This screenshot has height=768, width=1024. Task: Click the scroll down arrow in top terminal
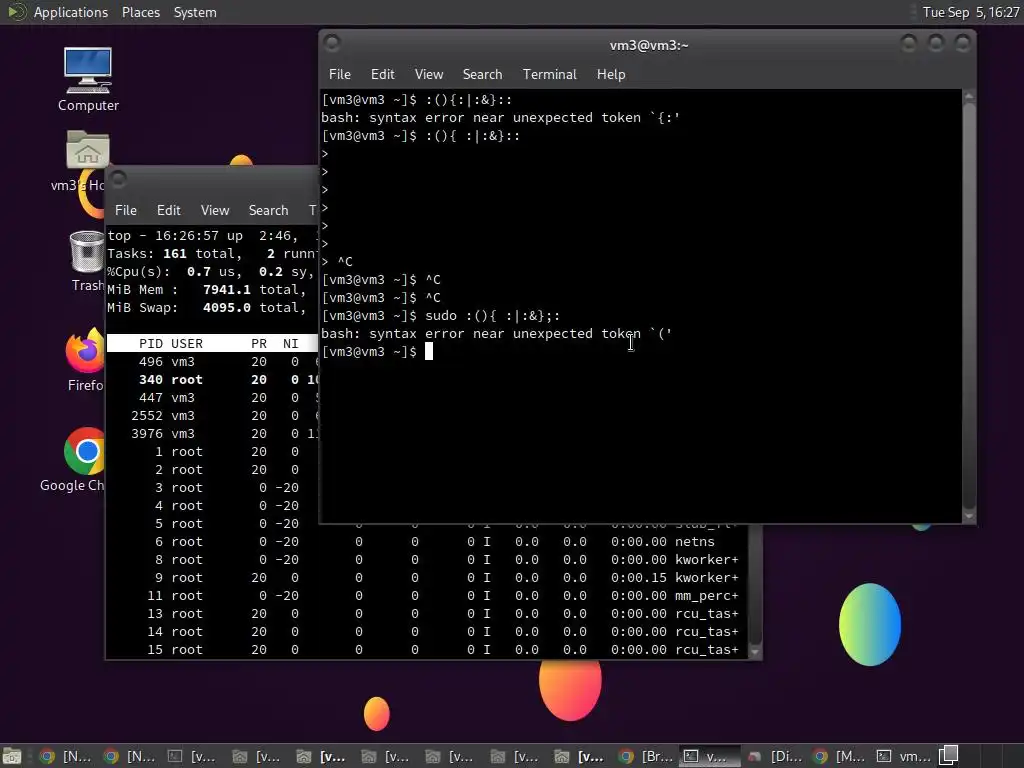(755, 652)
